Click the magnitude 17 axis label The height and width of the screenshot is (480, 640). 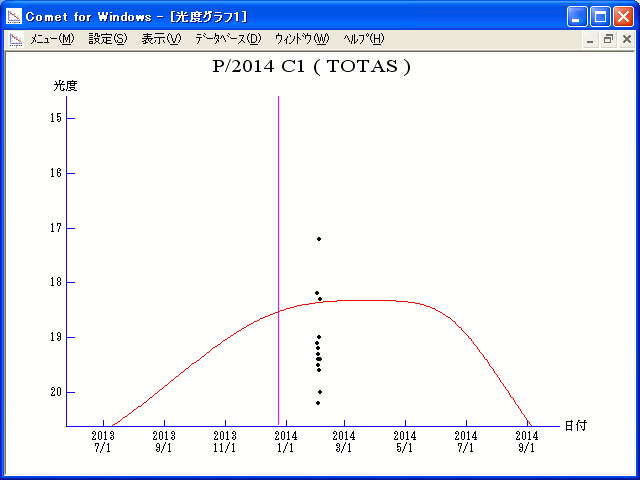[x=56, y=228]
